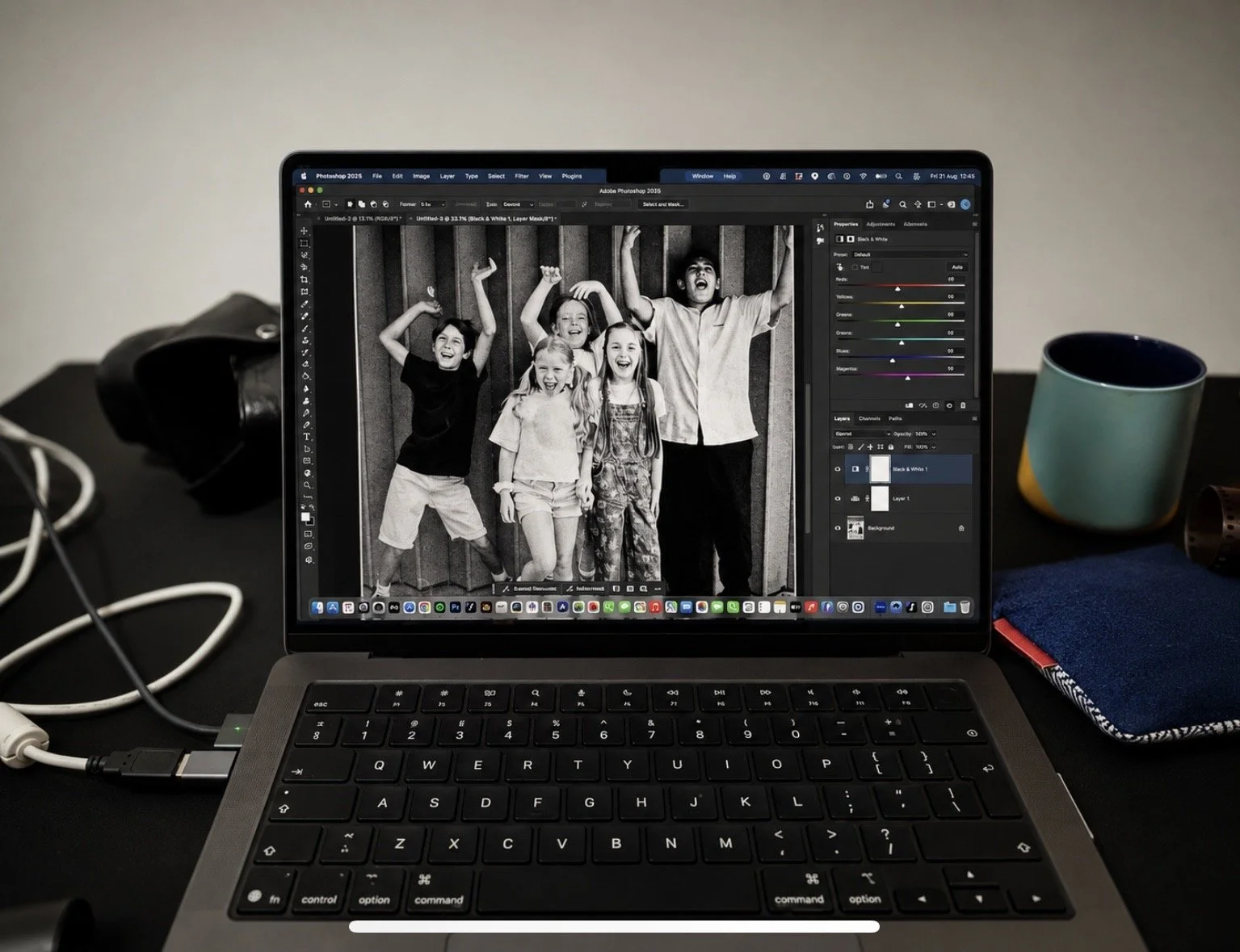
Task: Click the Wi-Fi icon in the menu bar
Action: click(863, 176)
